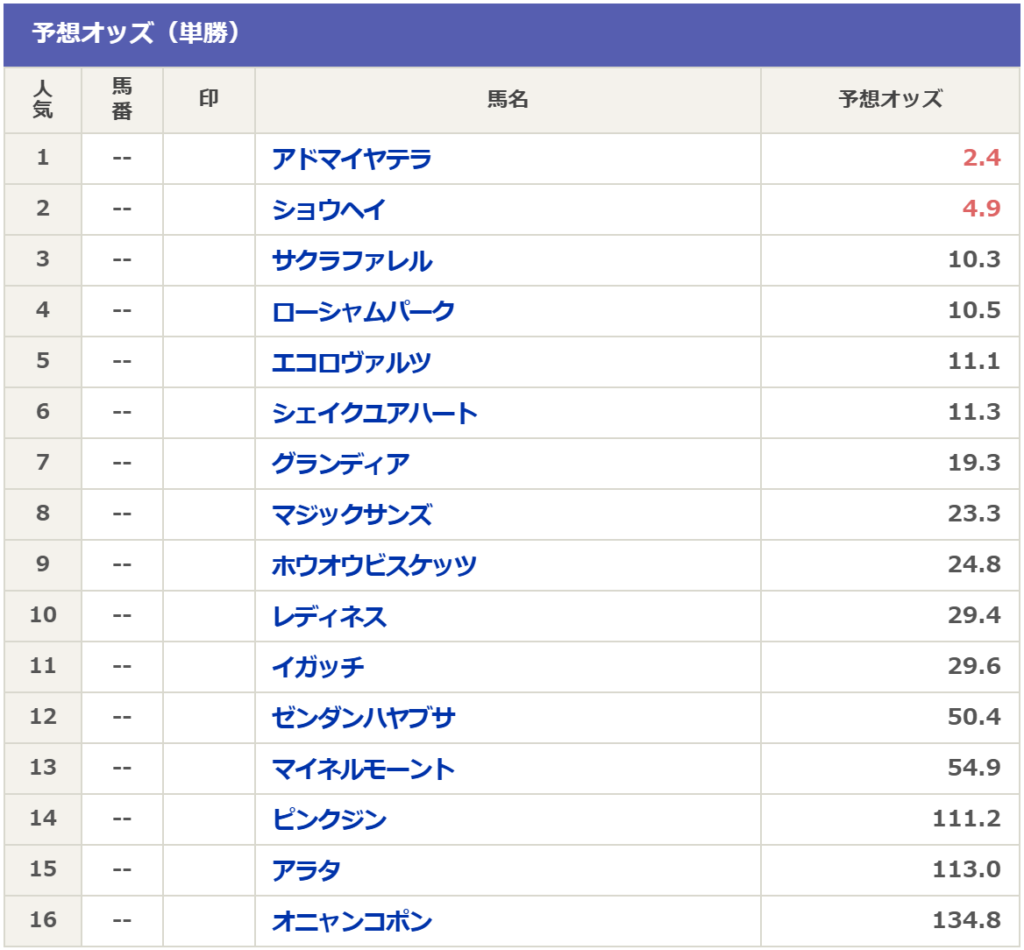
Task: Click the アラタ horse name
Action: coord(306,871)
